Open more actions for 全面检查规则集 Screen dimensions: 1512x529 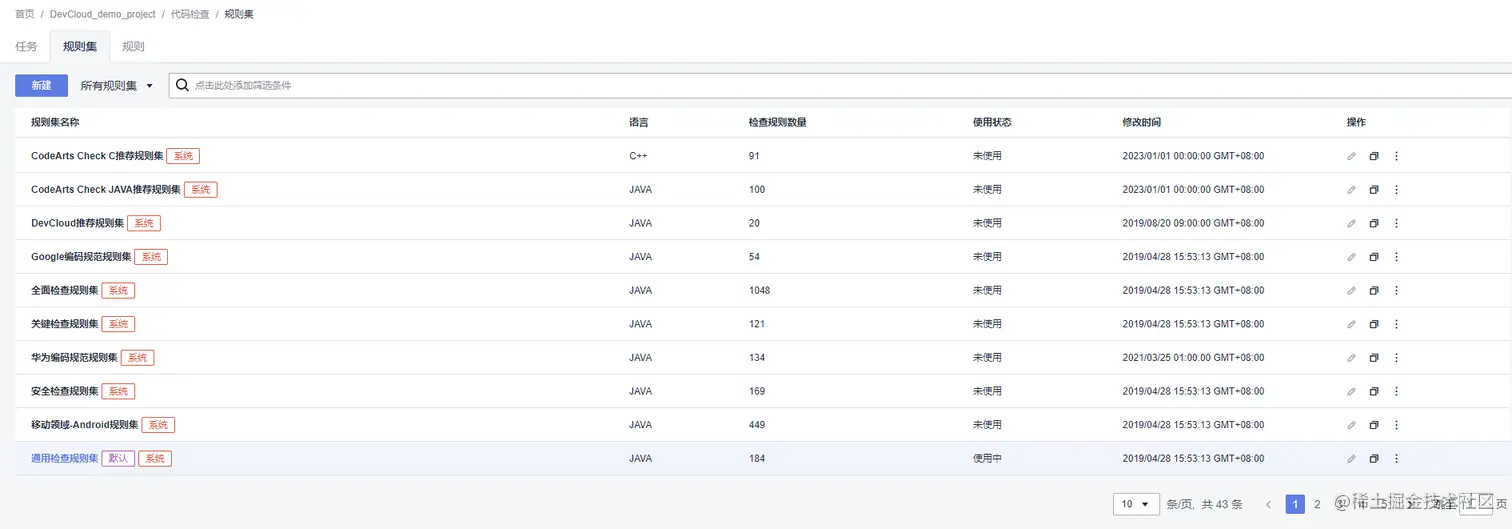tap(1397, 290)
